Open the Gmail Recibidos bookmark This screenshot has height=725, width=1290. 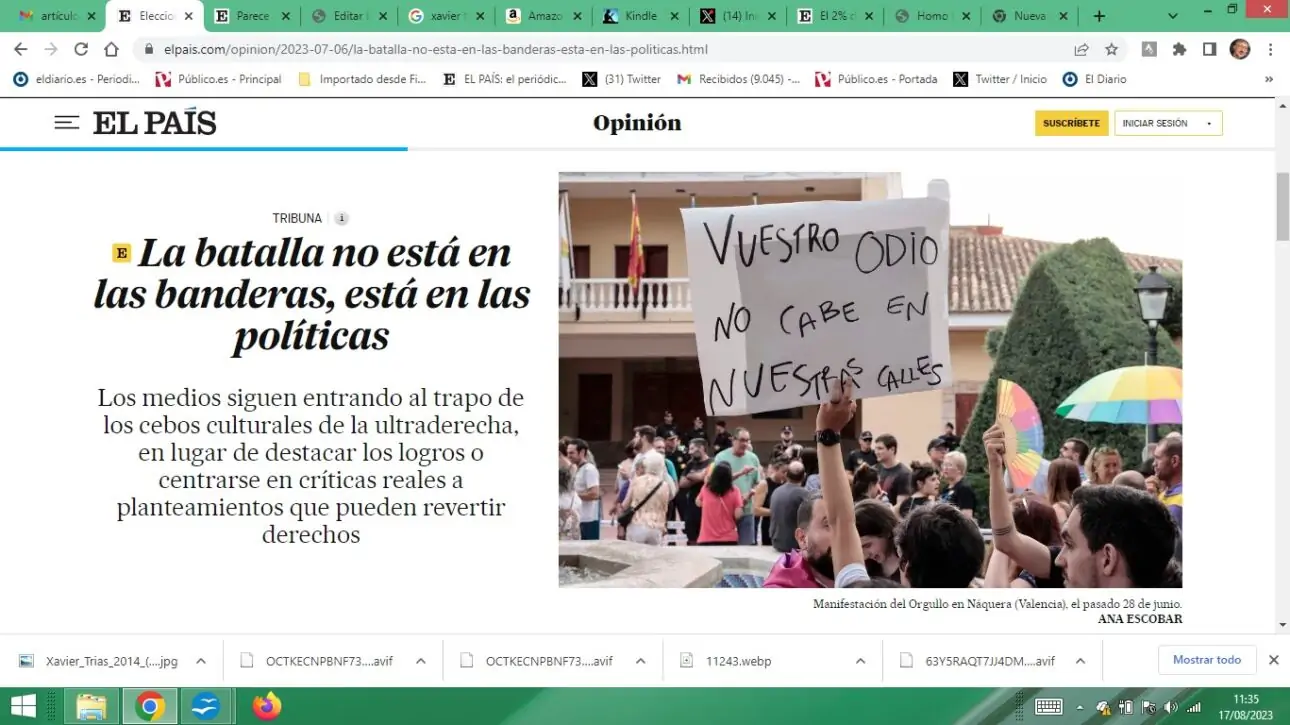point(738,79)
